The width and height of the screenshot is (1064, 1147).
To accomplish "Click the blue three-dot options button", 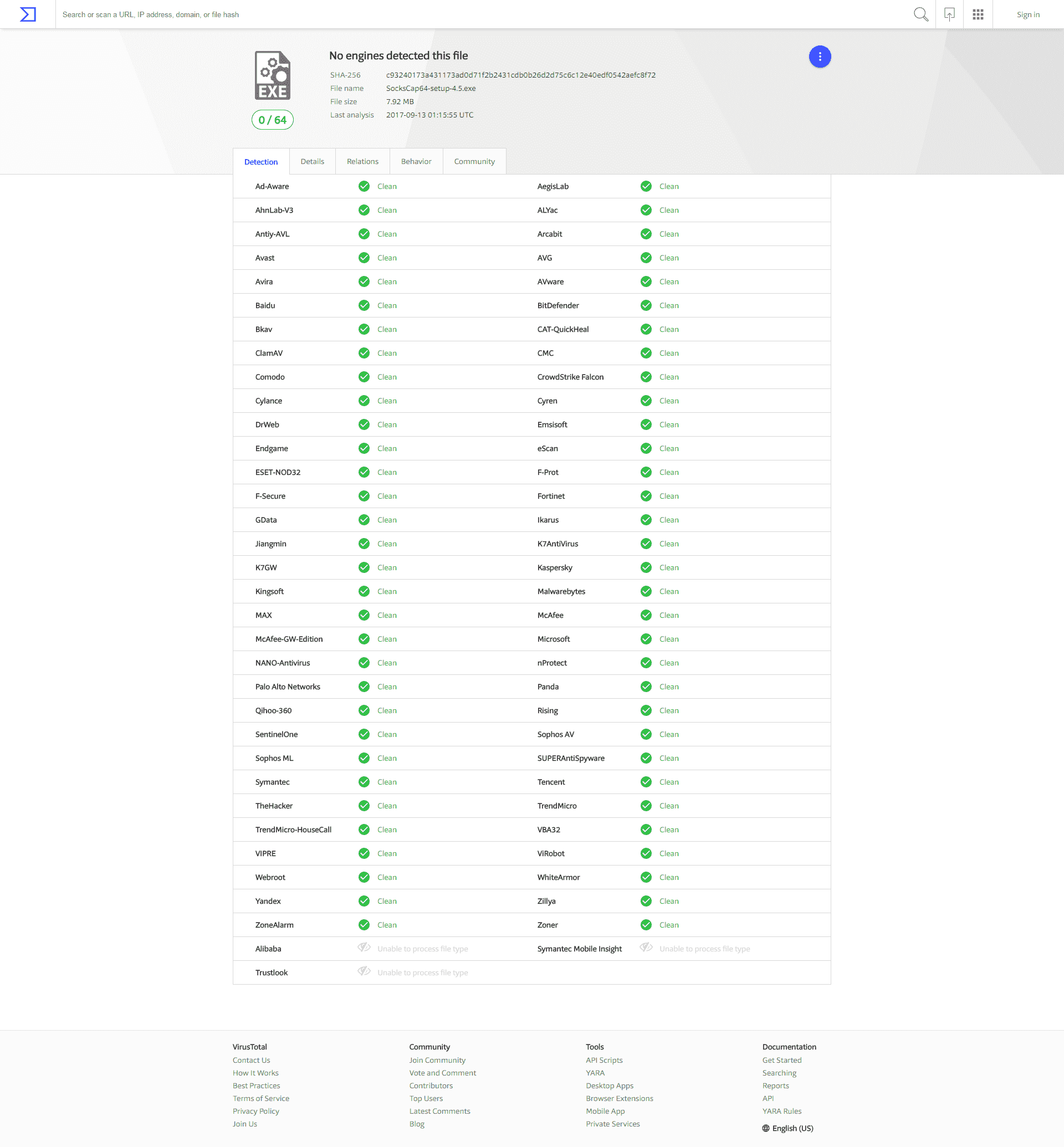I will click(x=820, y=57).
